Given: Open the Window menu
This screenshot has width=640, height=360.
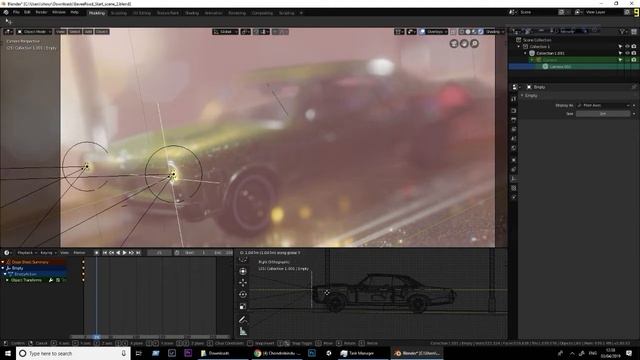Looking at the screenshot, I should 59,12.
